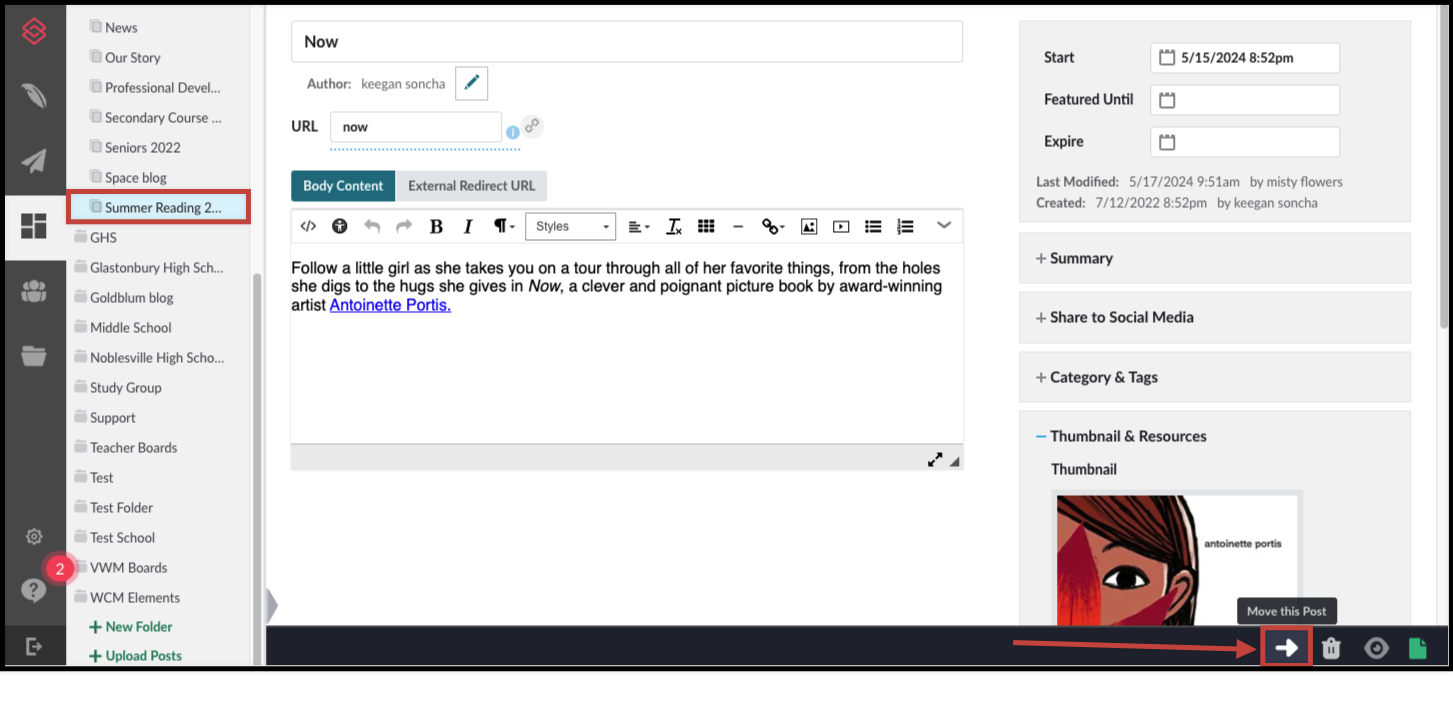Collapse the boards panel with side arrow
Image resolution: width=1453 pixels, height=715 pixels.
[271, 606]
